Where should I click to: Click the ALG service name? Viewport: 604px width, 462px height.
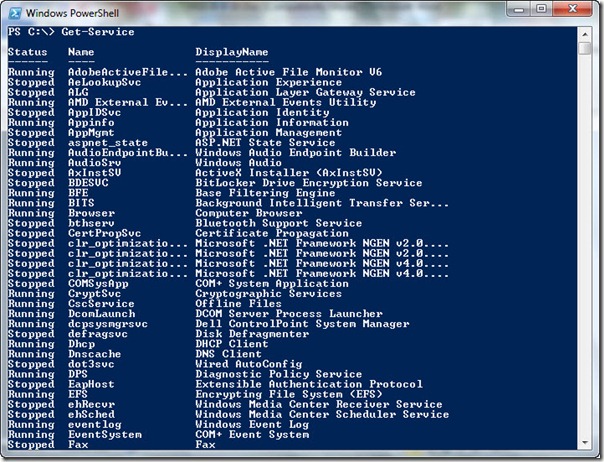click(78, 92)
